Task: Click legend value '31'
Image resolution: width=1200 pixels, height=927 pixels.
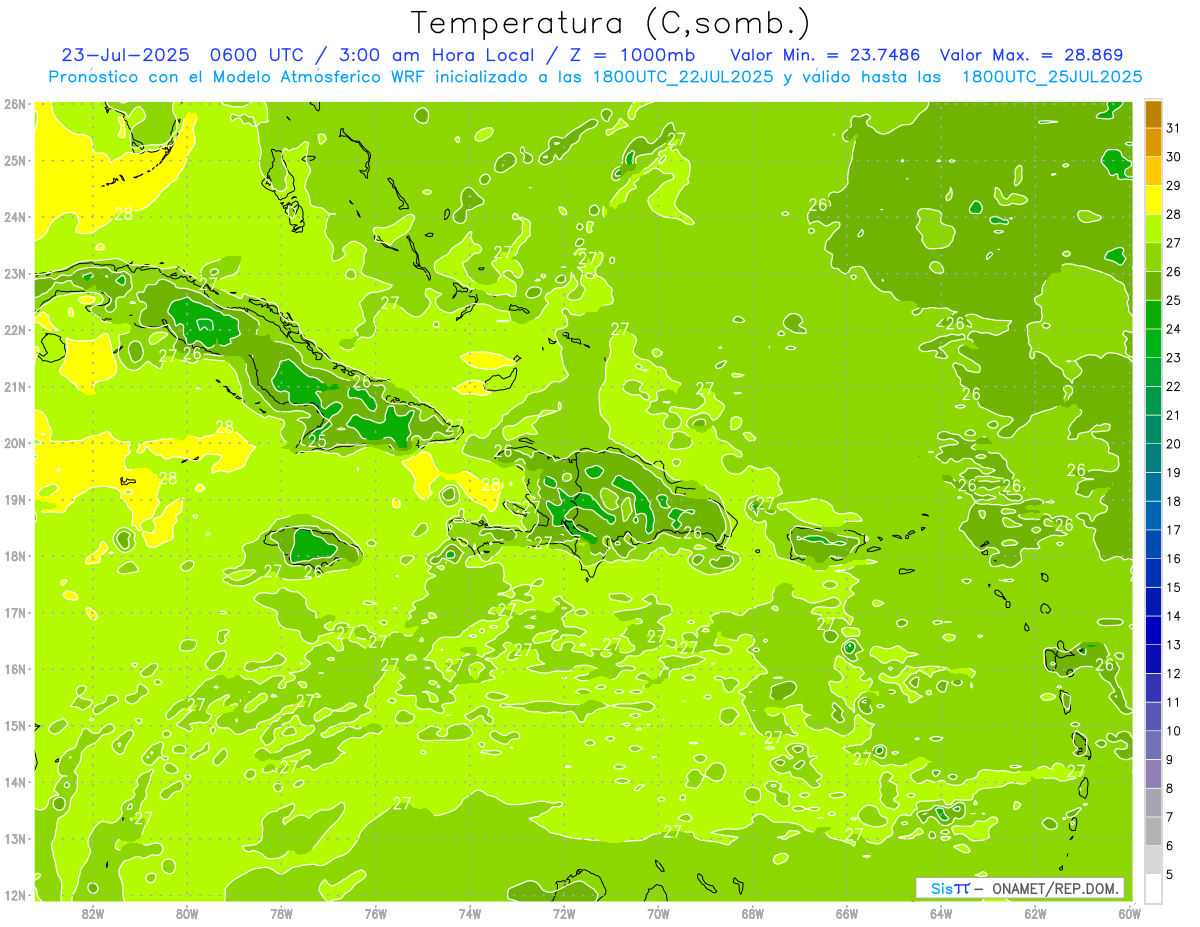Action: [x=1174, y=128]
